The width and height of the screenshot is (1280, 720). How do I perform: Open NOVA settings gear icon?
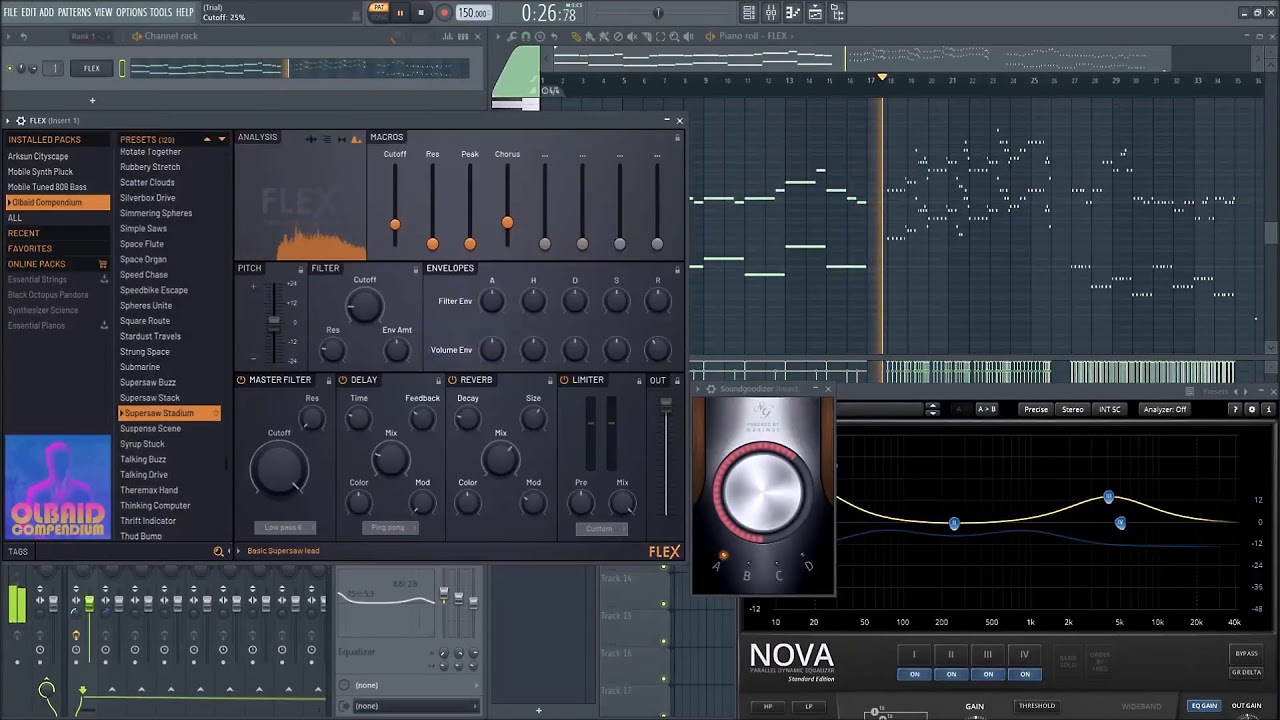pyautogui.click(x=1251, y=409)
